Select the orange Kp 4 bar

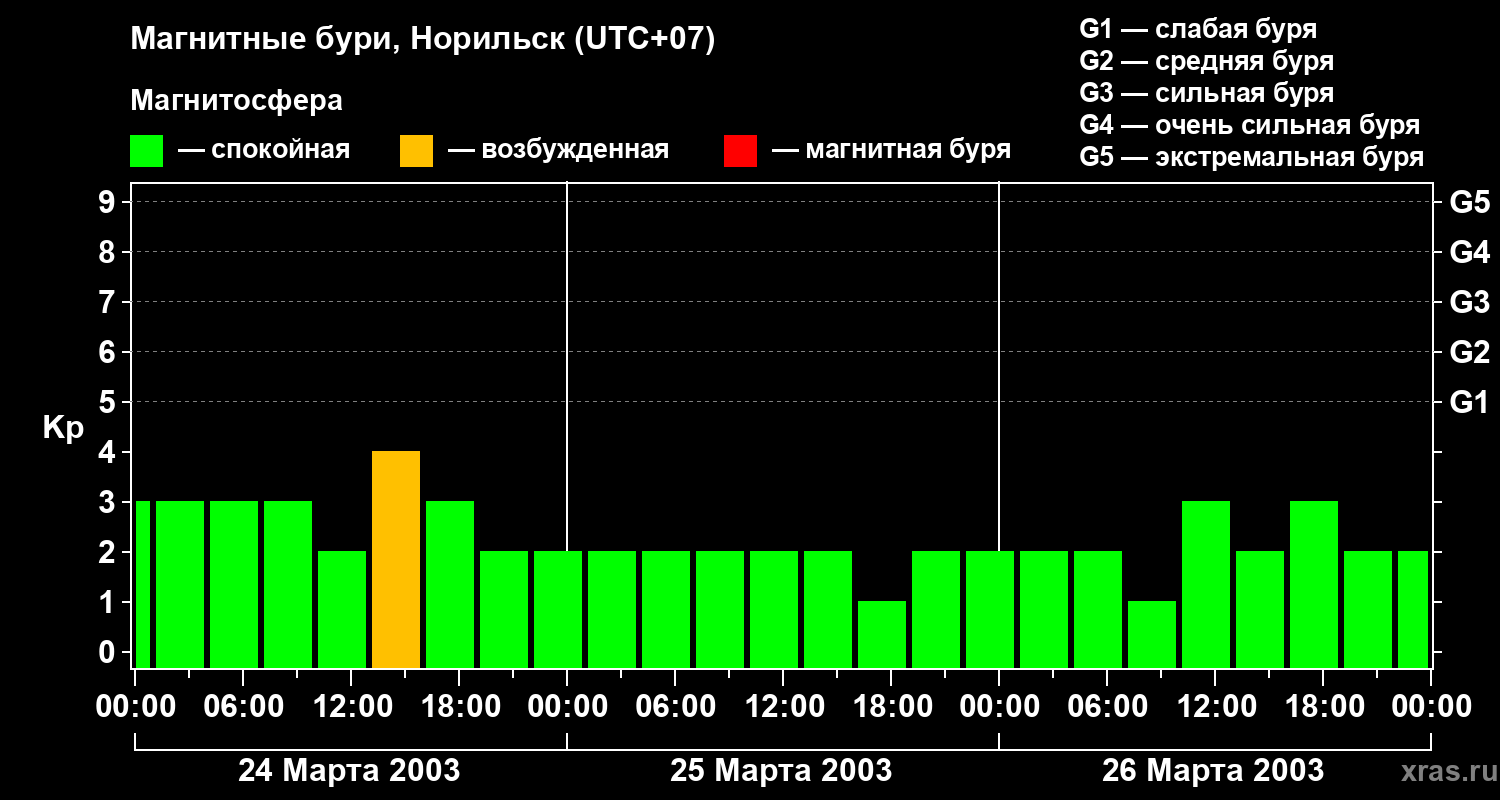(x=396, y=559)
